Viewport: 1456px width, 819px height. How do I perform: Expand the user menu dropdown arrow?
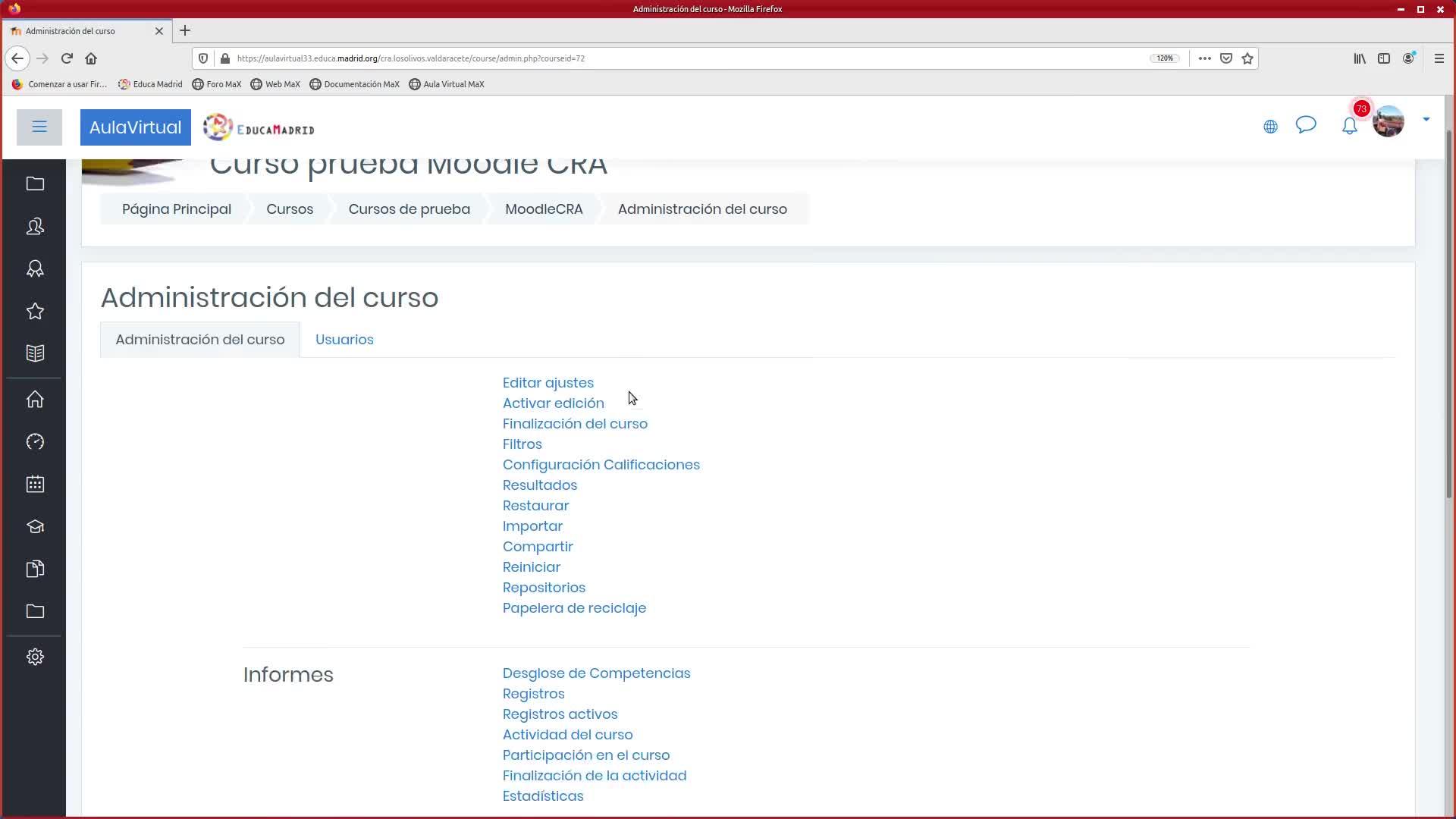pyautogui.click(x=1426, y=120)
